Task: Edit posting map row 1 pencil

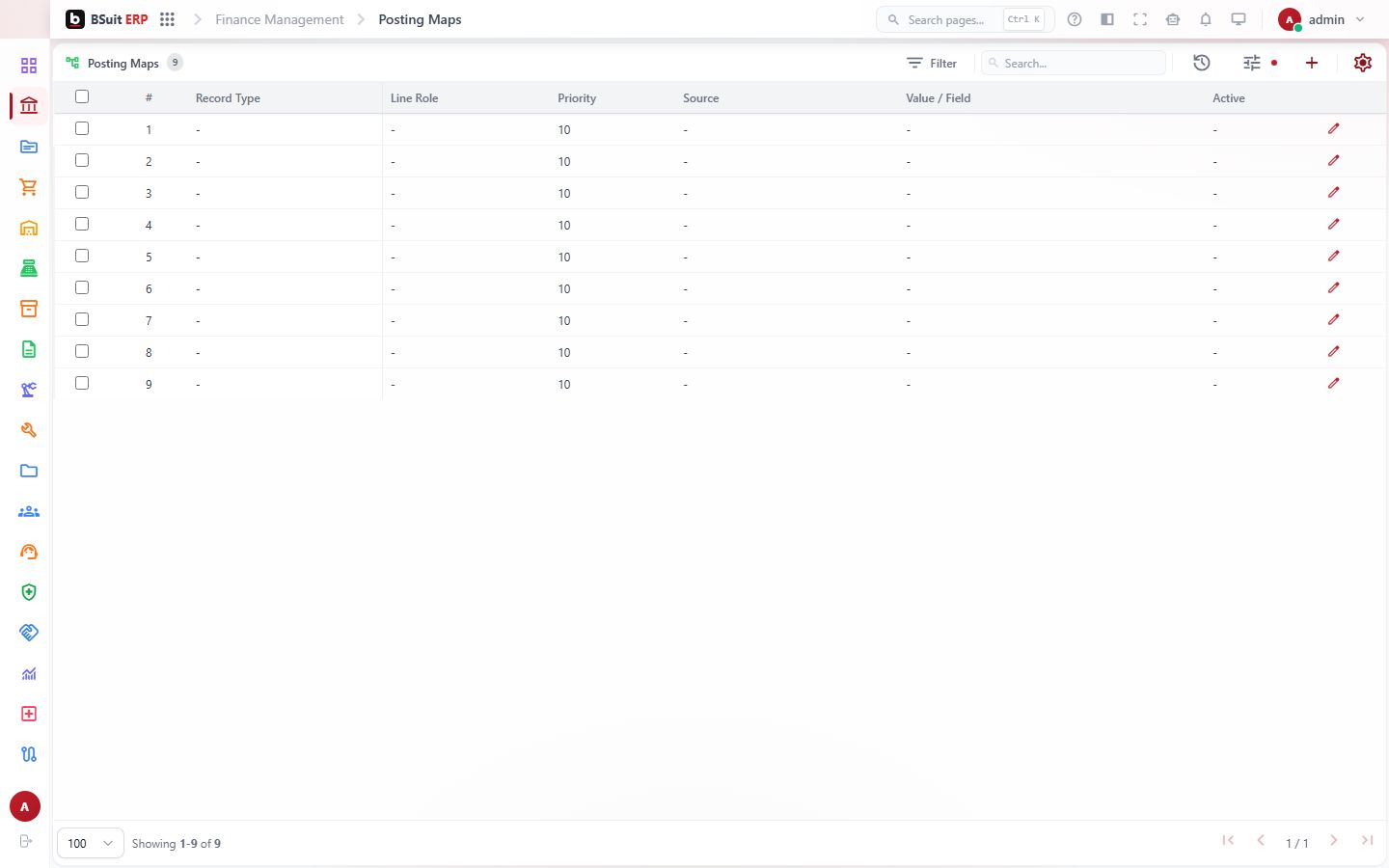Action: click(1334, 128)
